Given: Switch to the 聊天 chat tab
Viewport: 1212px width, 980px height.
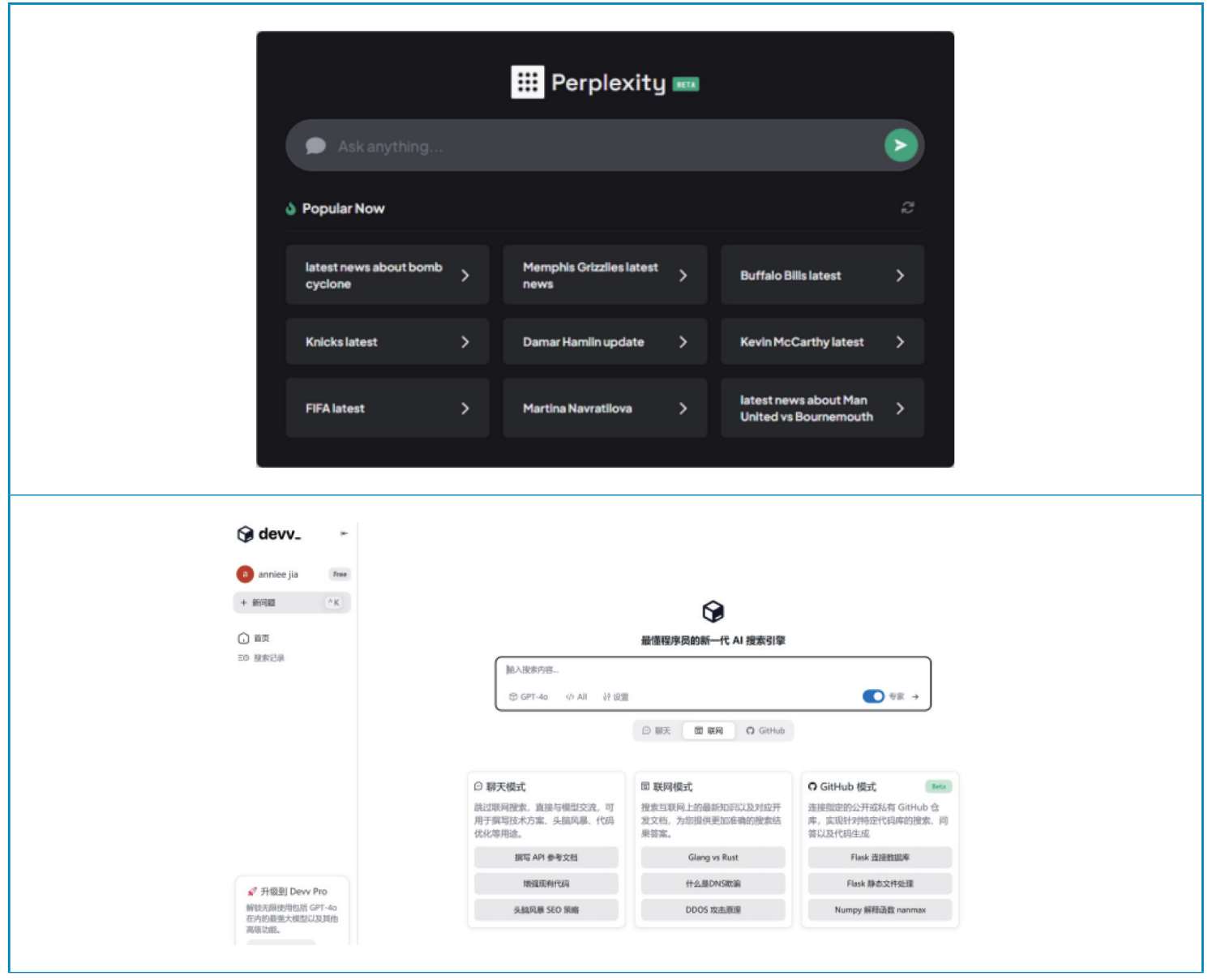Looking at the screenshot, I should click(657, 730).
